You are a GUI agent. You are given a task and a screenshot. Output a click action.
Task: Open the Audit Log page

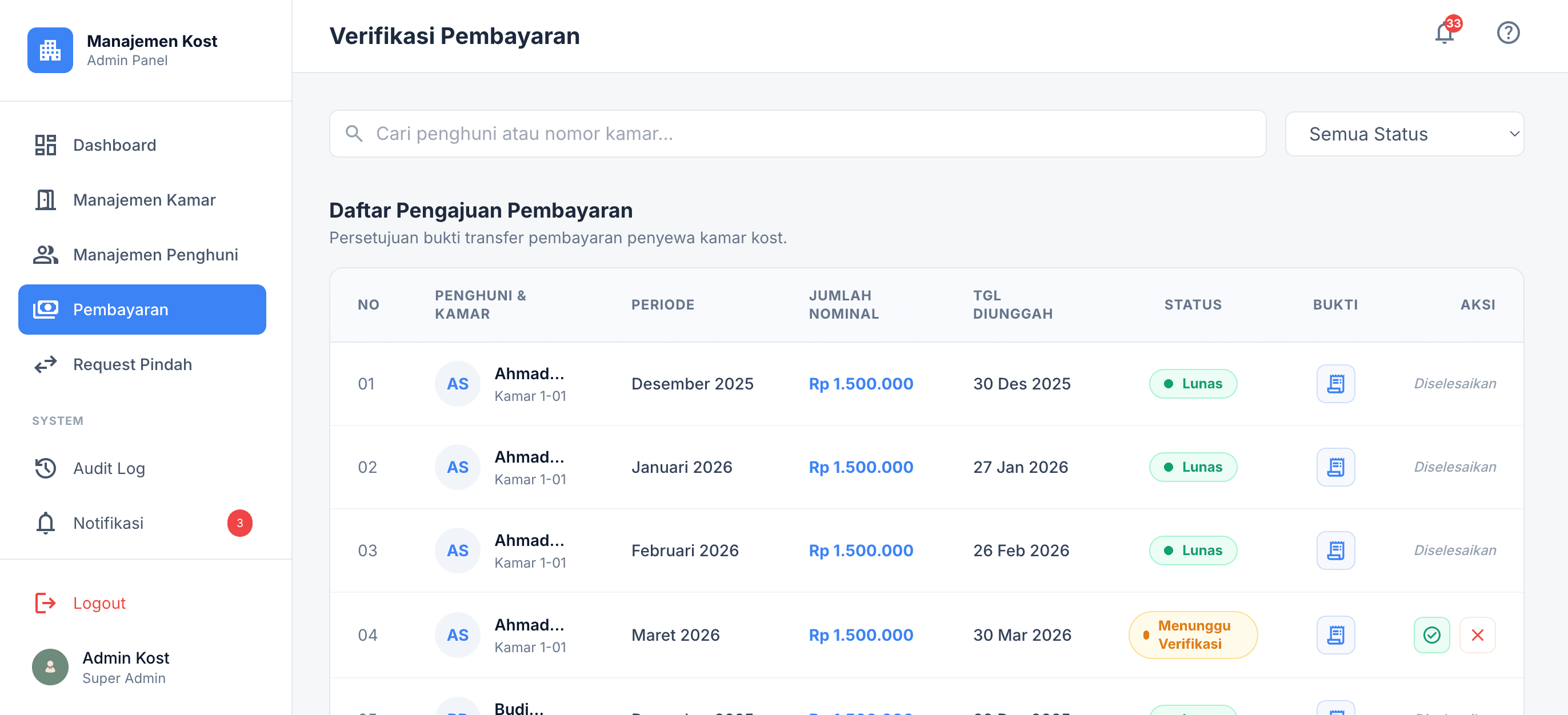click(109, 468)
